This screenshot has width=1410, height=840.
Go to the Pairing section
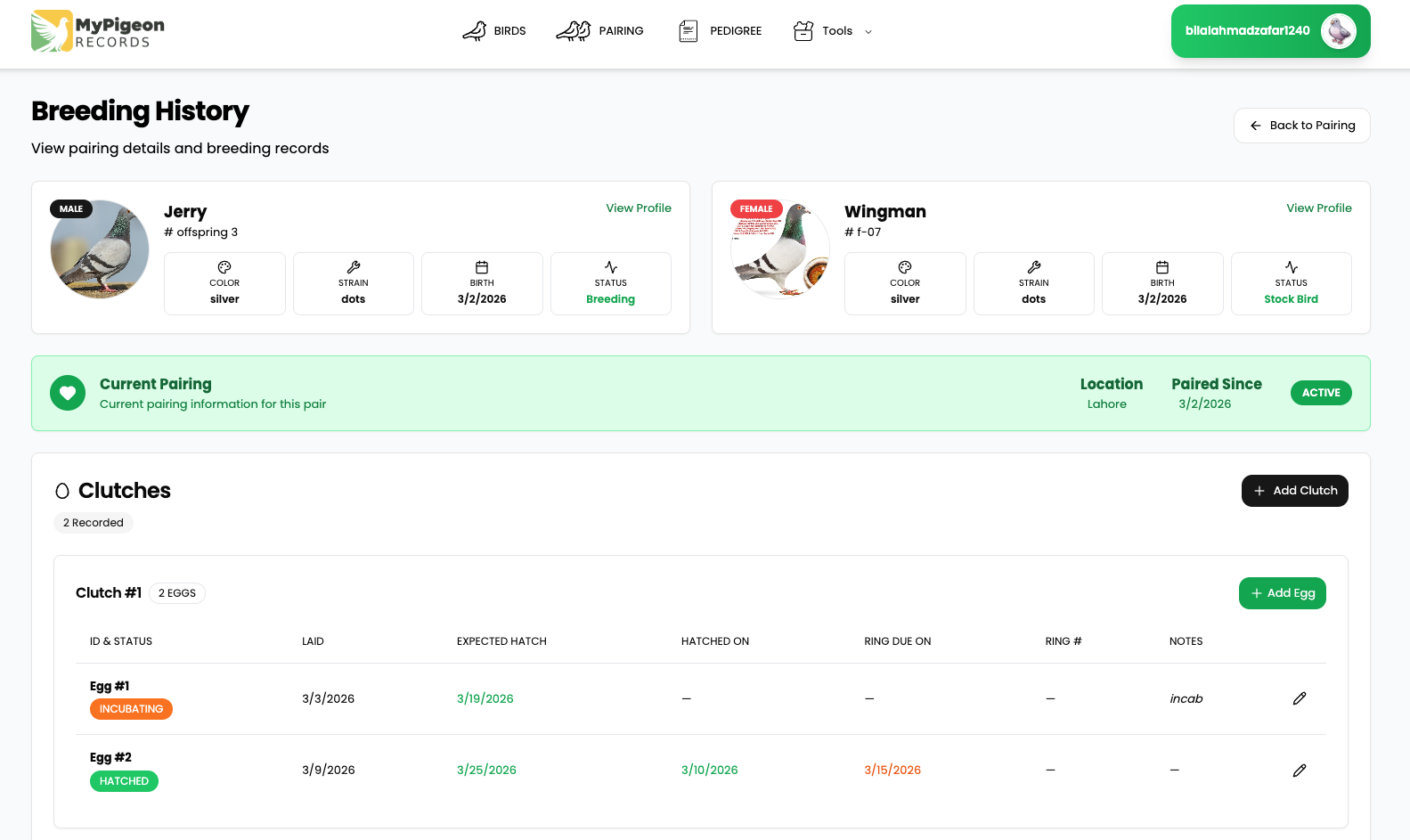pos(599,31)
